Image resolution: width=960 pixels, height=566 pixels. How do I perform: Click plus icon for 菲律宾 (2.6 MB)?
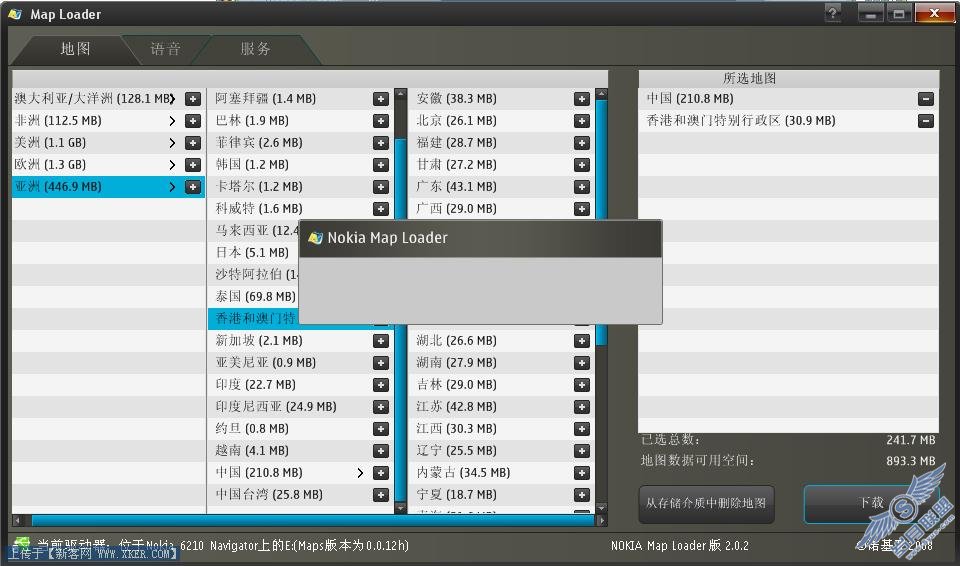click(381, 143)
